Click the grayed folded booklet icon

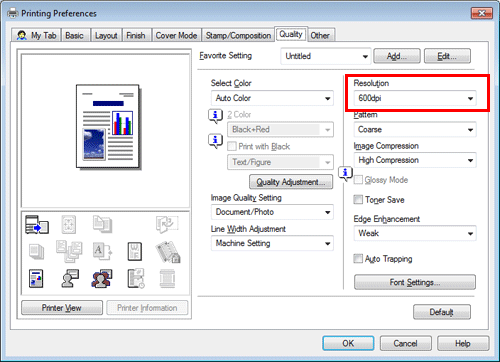point(167,224)
